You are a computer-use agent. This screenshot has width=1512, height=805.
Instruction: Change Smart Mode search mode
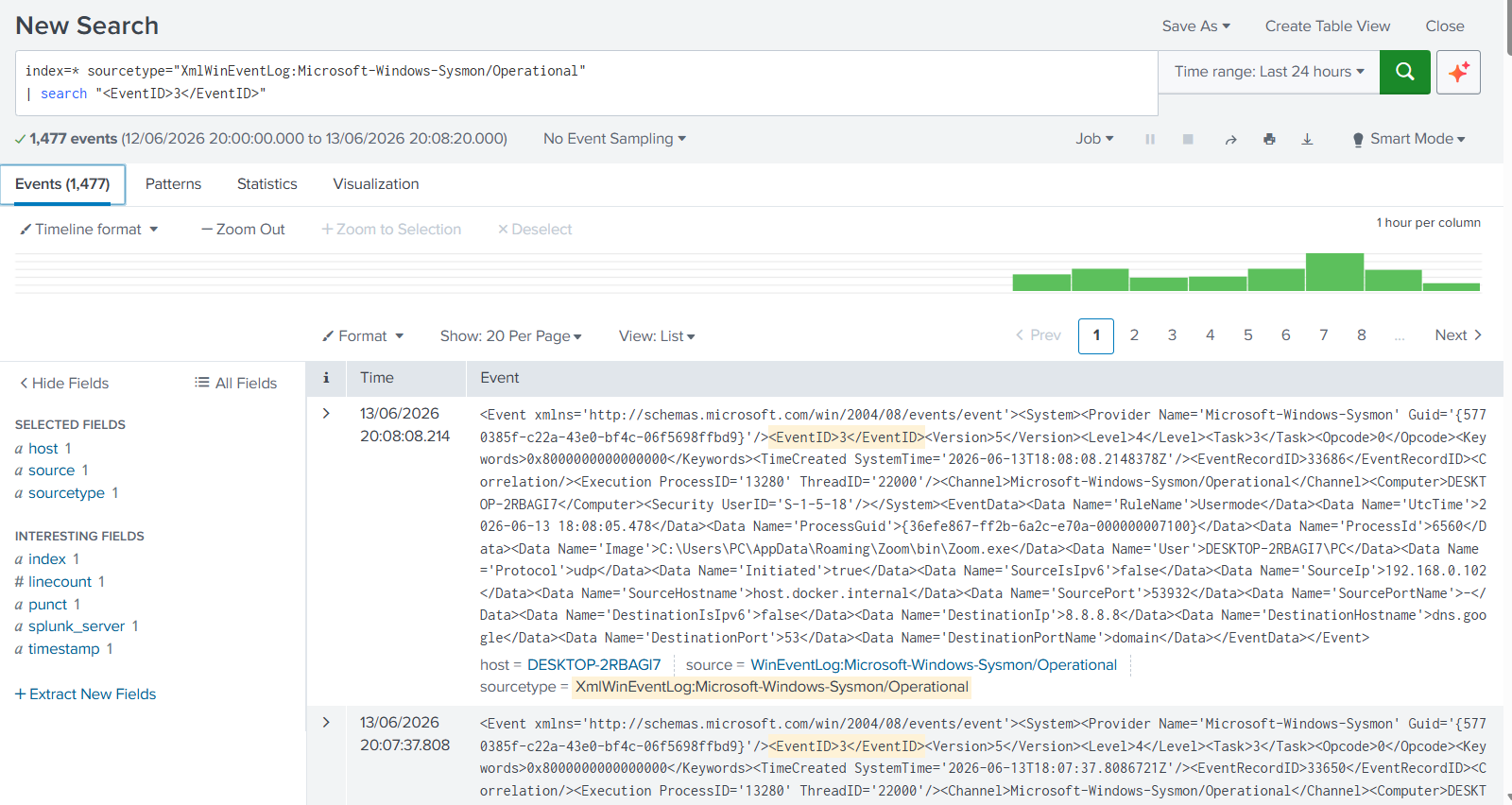[x=1409, y=139]
